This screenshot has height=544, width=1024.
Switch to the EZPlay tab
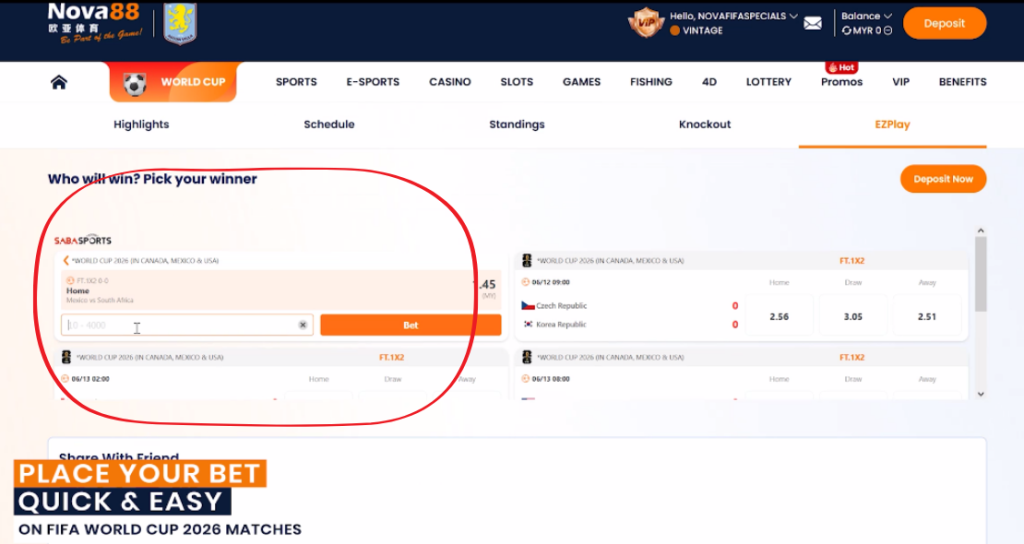(x=892, y=124)
